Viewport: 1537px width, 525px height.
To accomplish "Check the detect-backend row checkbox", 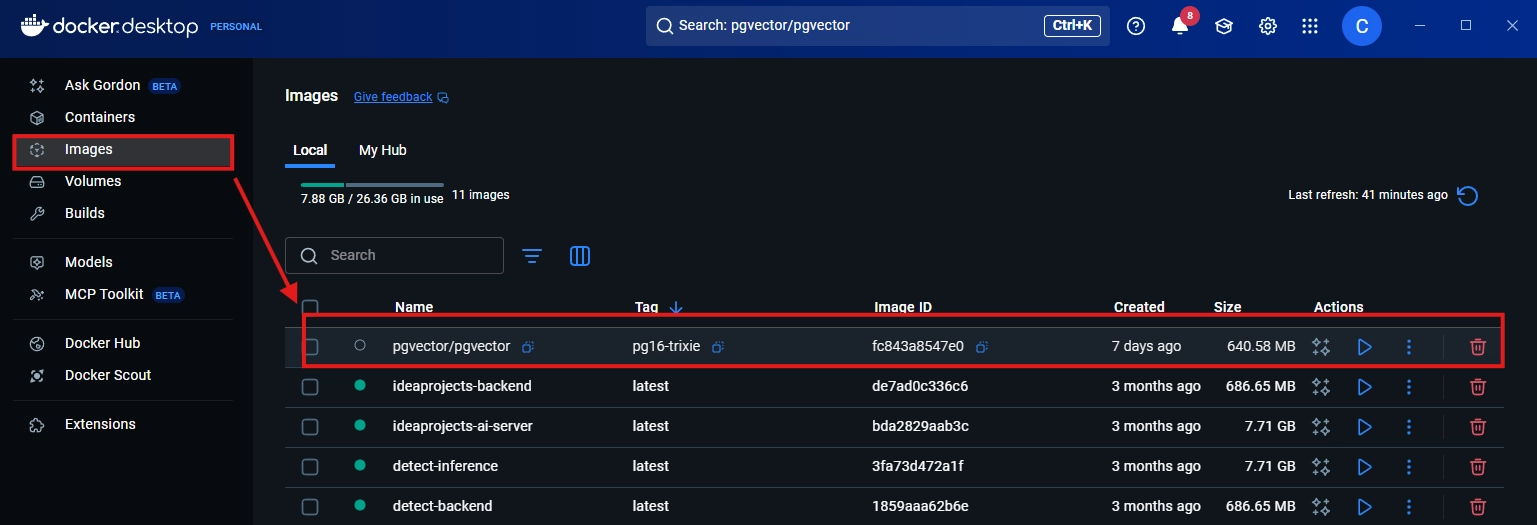I will click(310, 506).
